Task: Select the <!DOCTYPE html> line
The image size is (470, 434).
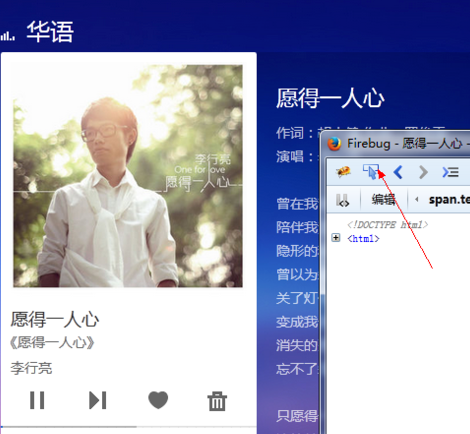Action: click(387, 225)
